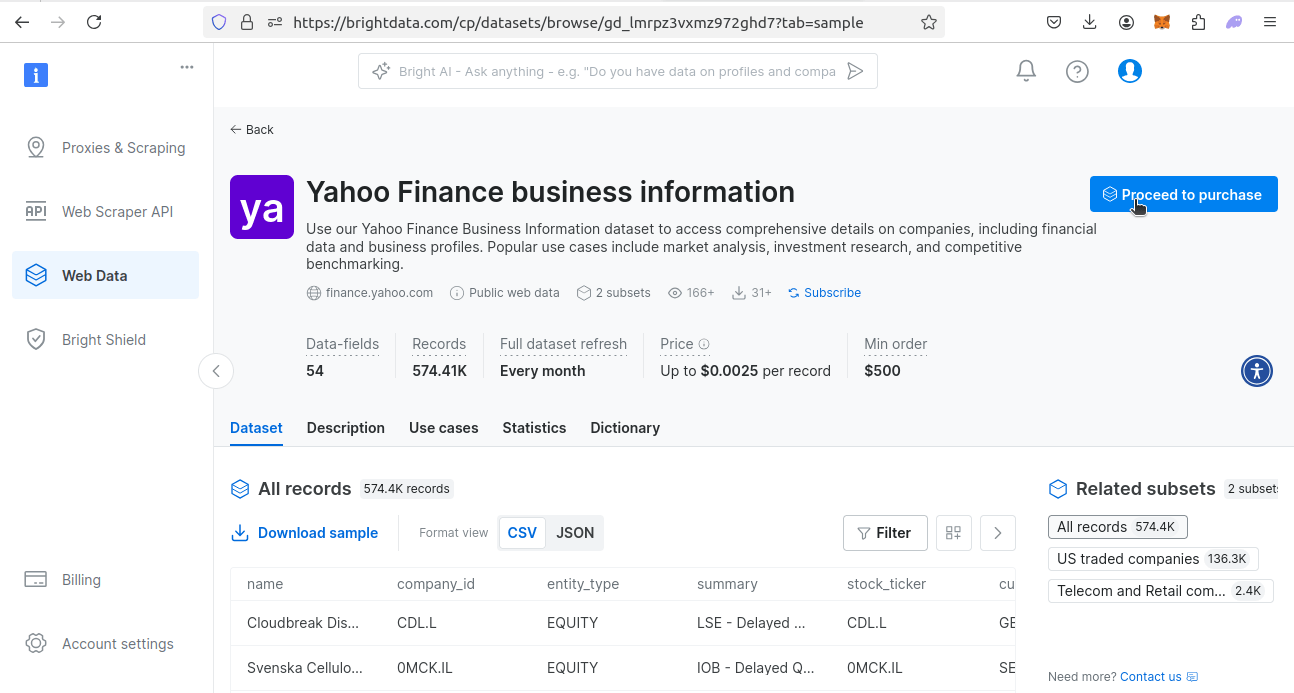Click the Bright AI ask input field
The width and height of the screenshot is (1294, 693).
tap(616, 71)
